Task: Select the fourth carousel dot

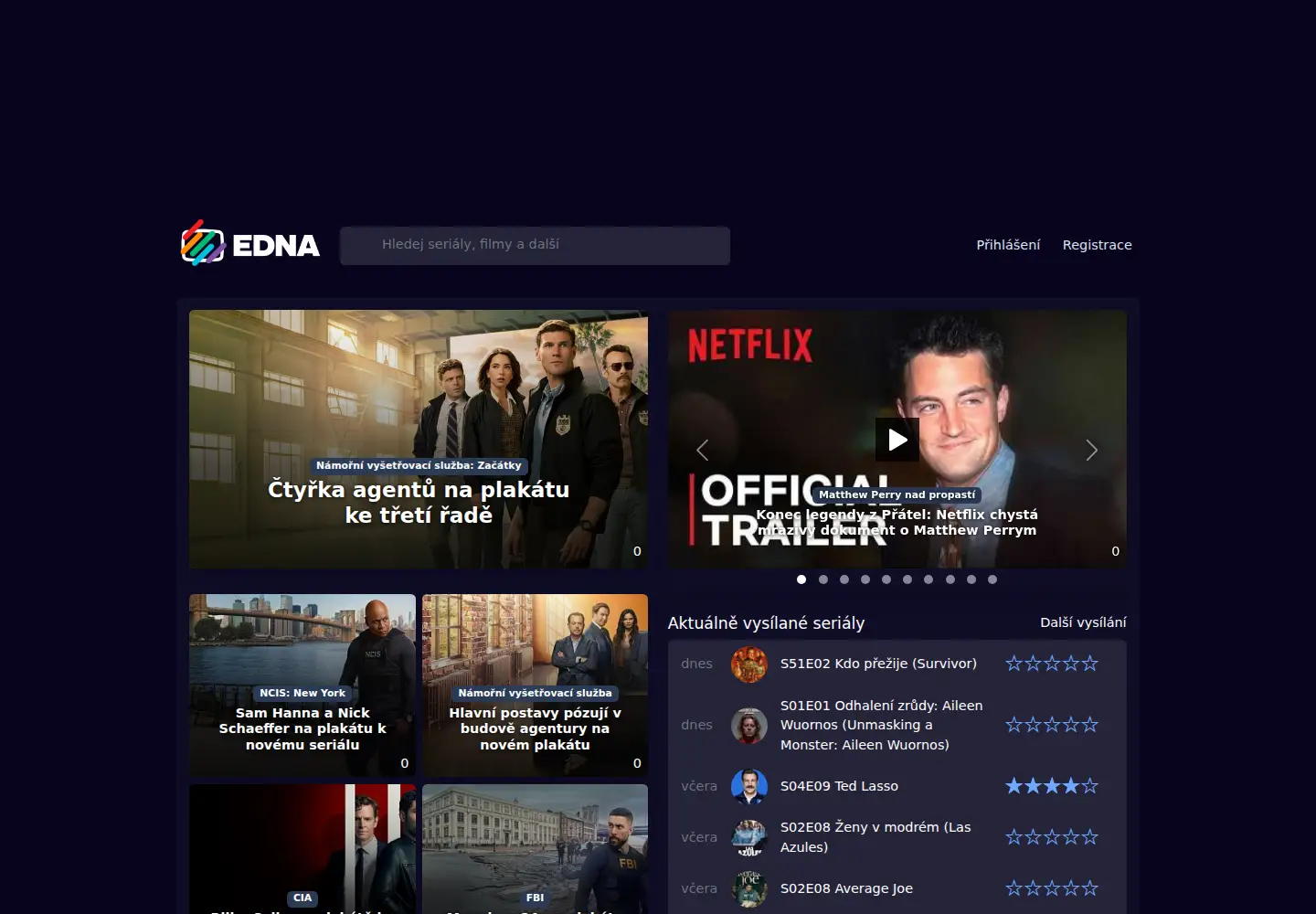Action: click(865, 579)
